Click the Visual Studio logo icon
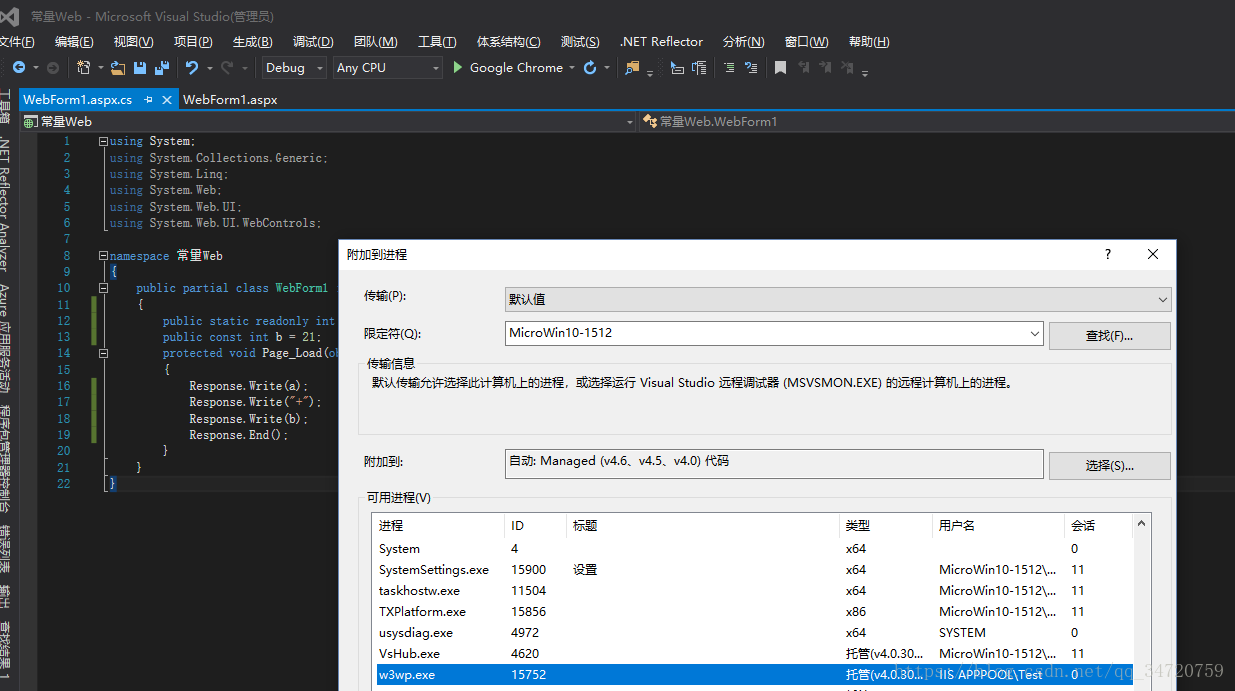This screenshot has height=691, width=1235. [x=10, y=15]
